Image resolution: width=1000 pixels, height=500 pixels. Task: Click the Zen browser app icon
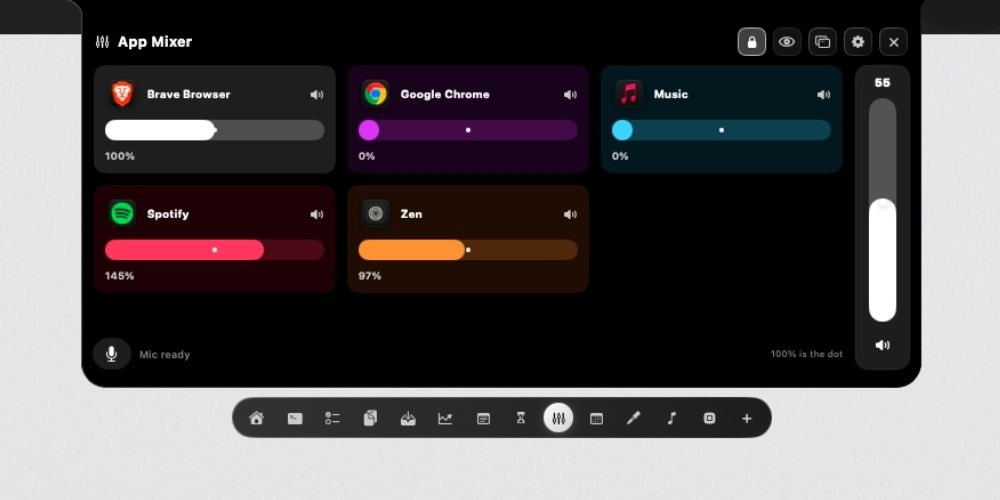point(376,214)
